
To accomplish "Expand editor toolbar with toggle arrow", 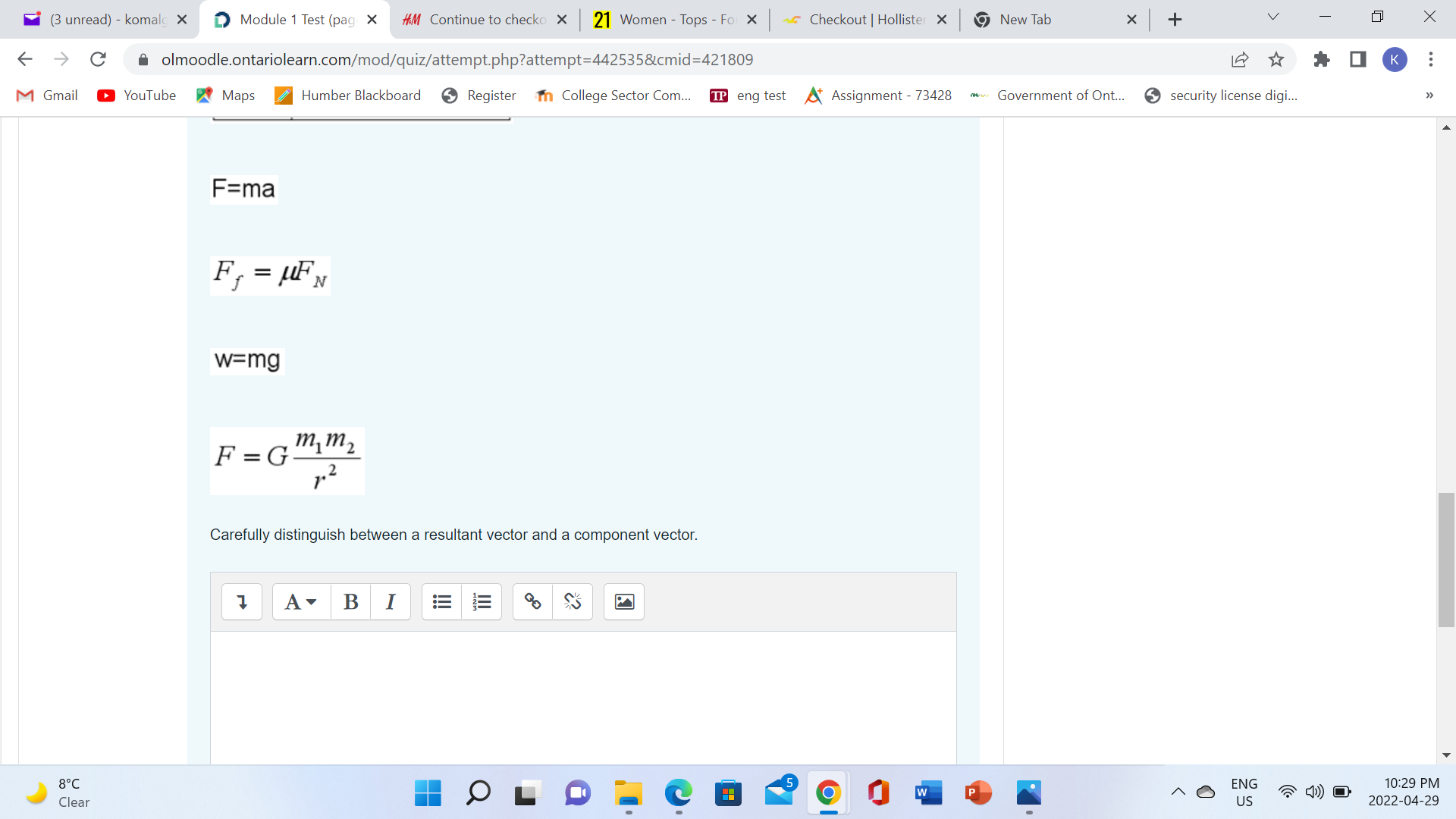I will coord(242,602).
